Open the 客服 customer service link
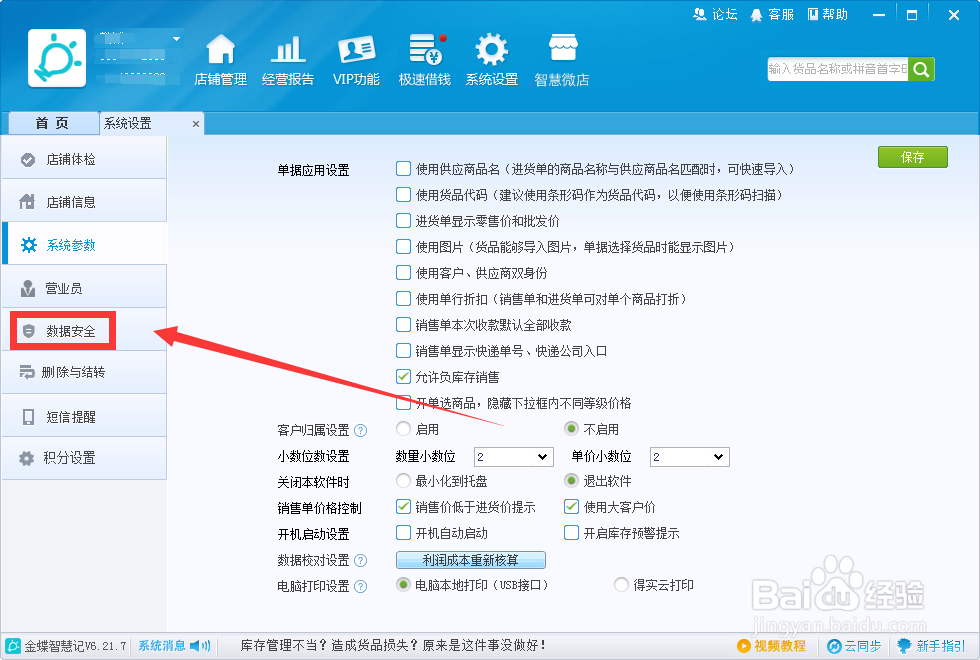 [x=772, y=14]
